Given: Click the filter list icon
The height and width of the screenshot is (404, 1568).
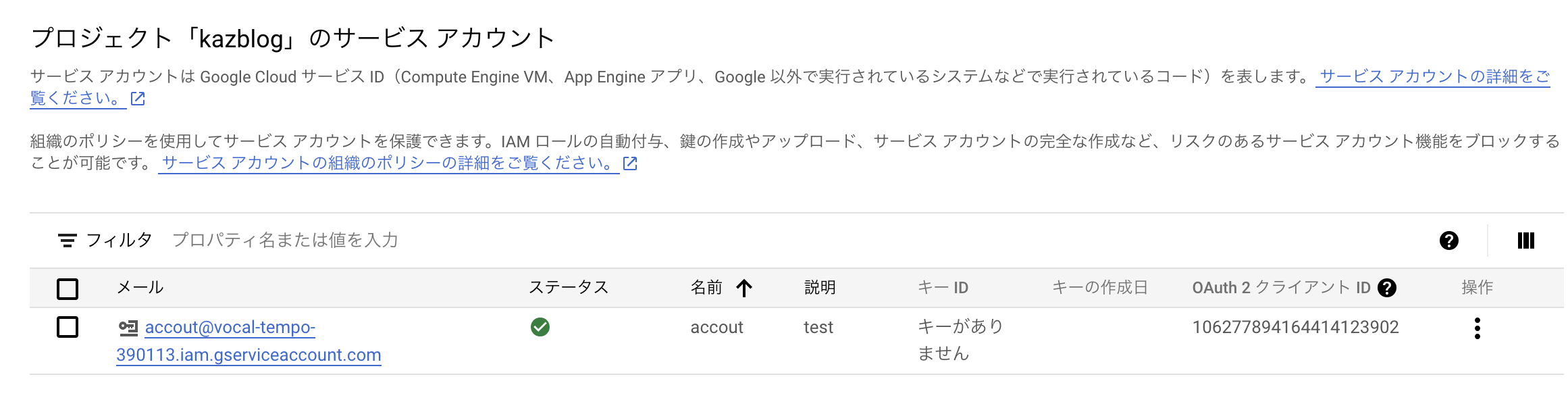Looking at the screenshot, I should click(x=67, y=241).
